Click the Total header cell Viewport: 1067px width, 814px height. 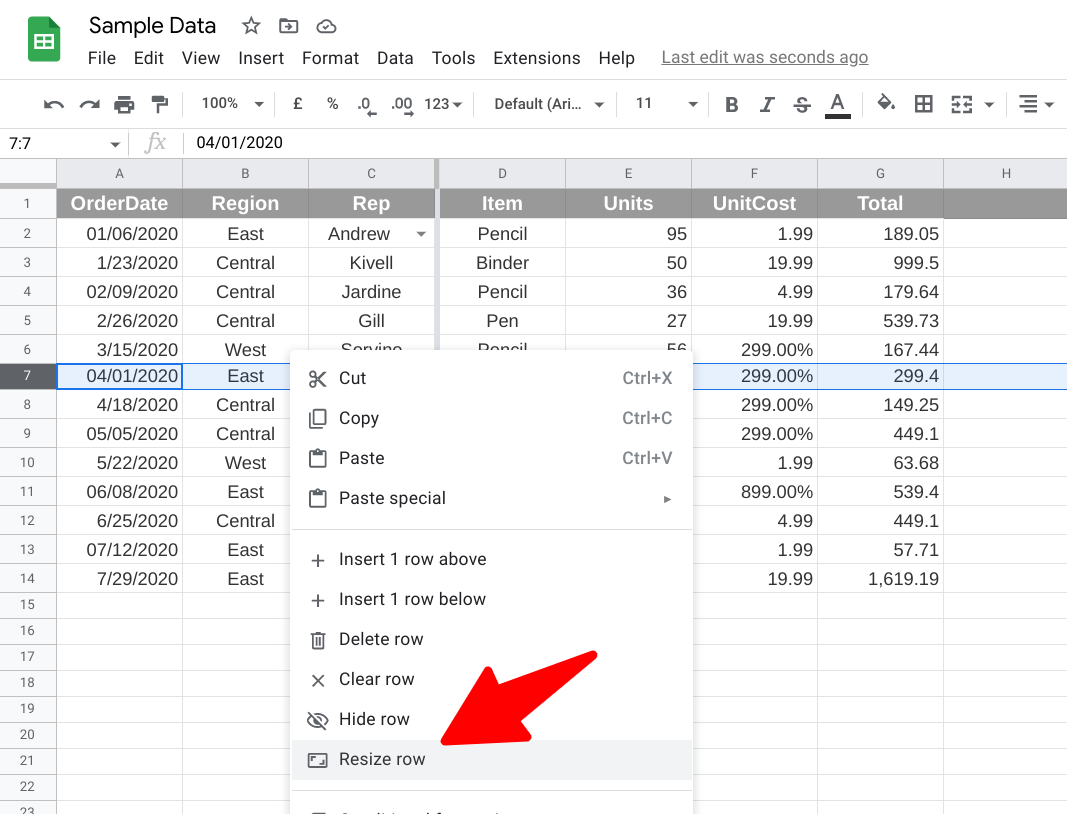point(881,204)
